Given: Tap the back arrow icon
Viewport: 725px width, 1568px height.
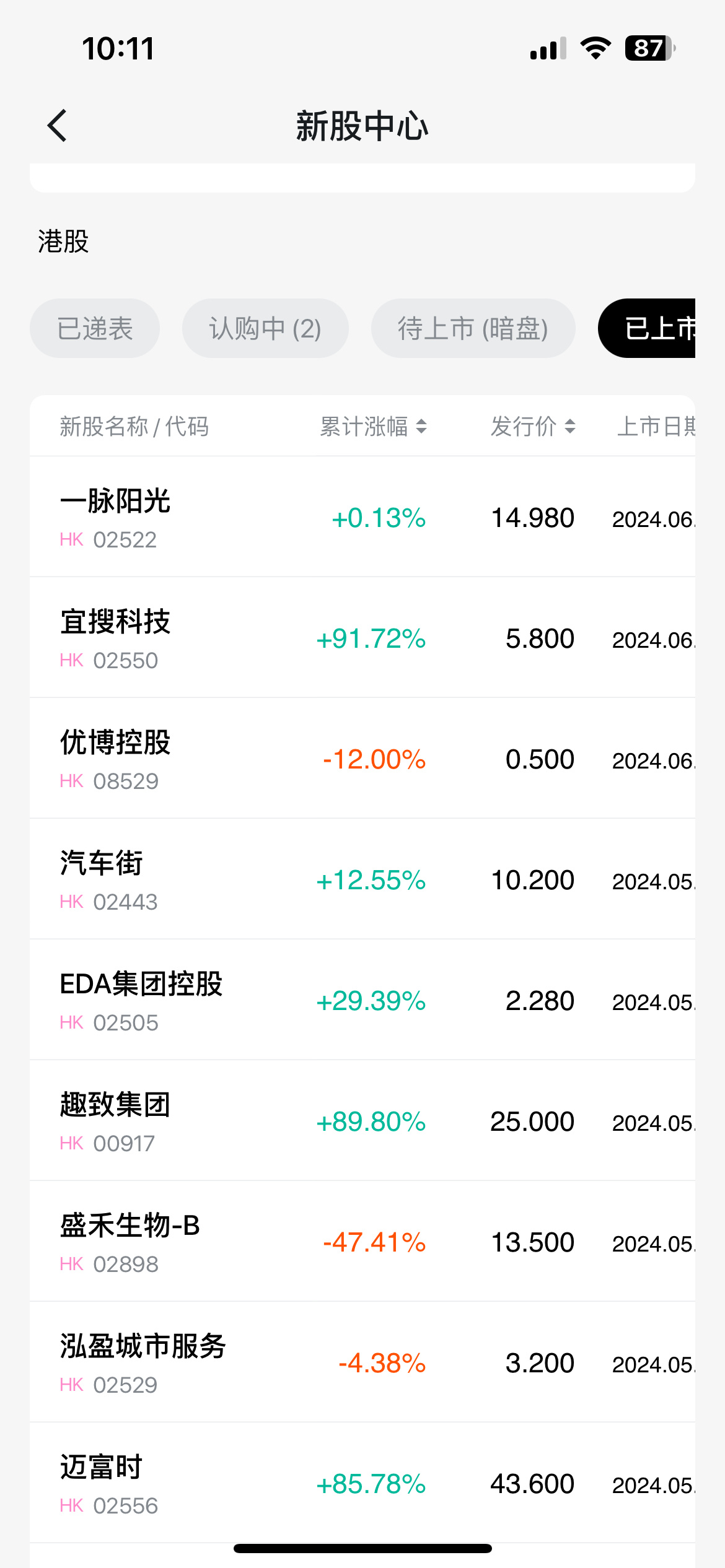Looking at the screenshot, I should click(58, 126).
